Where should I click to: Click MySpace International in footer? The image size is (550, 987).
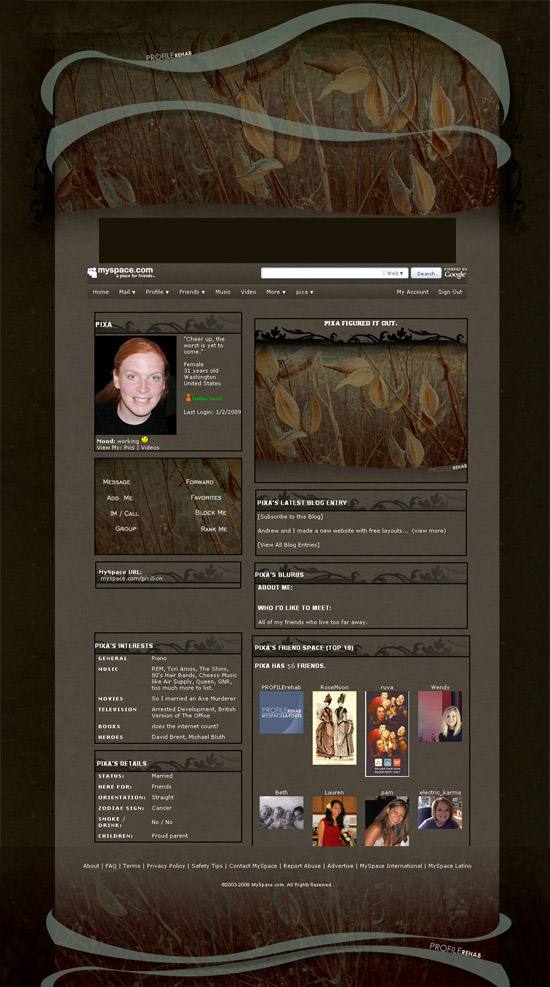pyautogui.click(x=391, y=866)
